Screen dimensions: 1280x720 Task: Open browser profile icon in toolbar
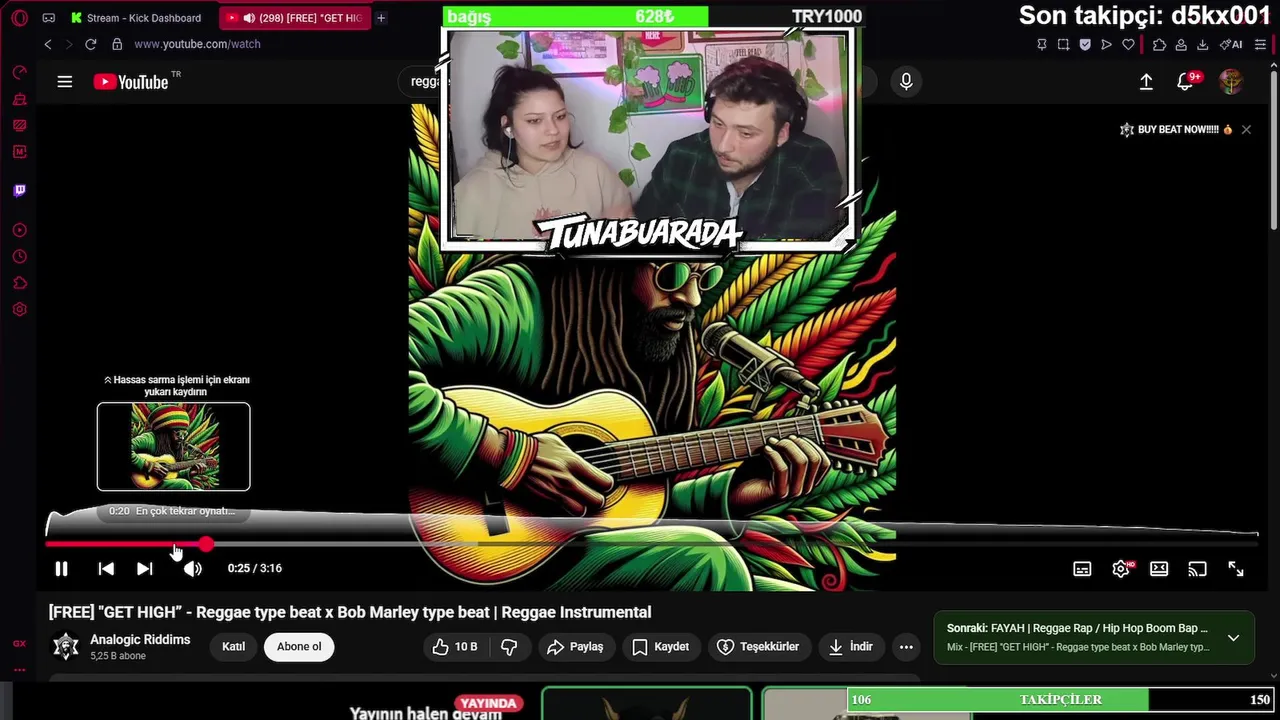1181,44
